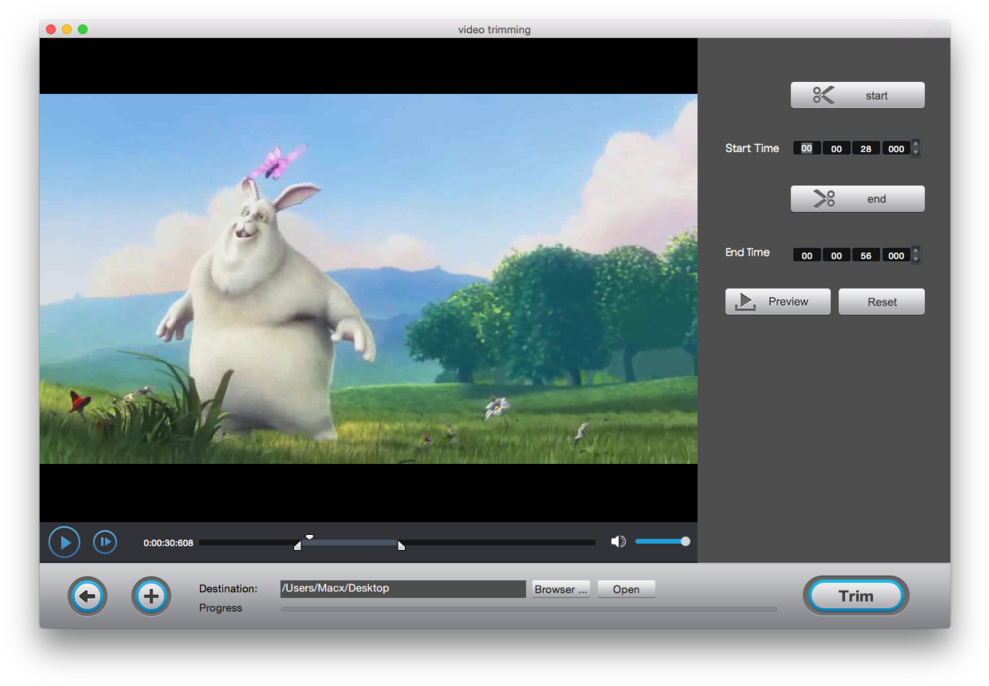Click the trim start marker on the timeline
The height and width of the screenshot is (686, 989).
point(297,545)
